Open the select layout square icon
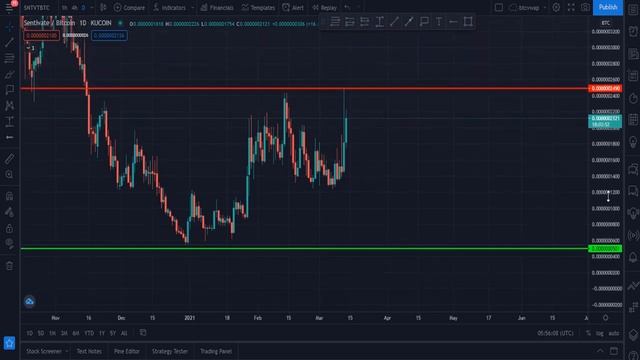This screenshot has height=360, width=640. 498,7
